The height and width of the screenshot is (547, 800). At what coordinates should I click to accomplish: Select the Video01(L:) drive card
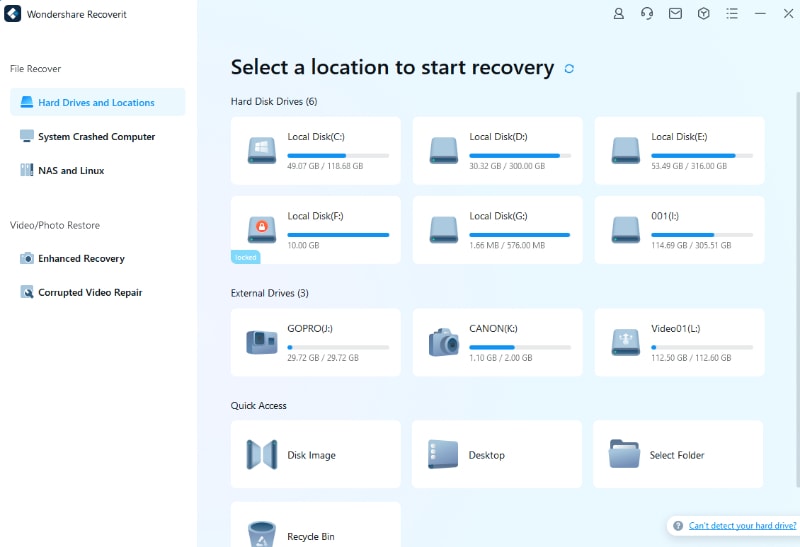point(679,342)
